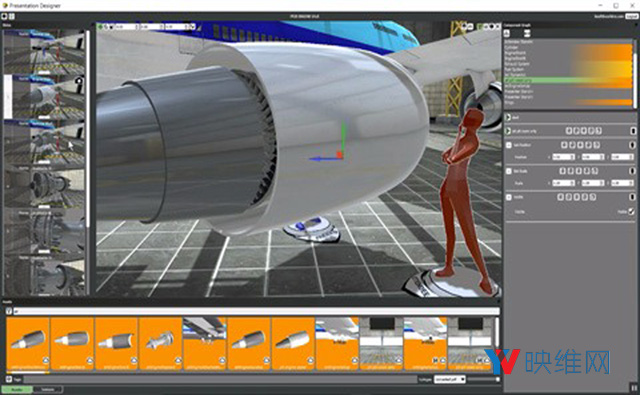Collapse the Set Position section with its minus box

[x=509, y=145]
